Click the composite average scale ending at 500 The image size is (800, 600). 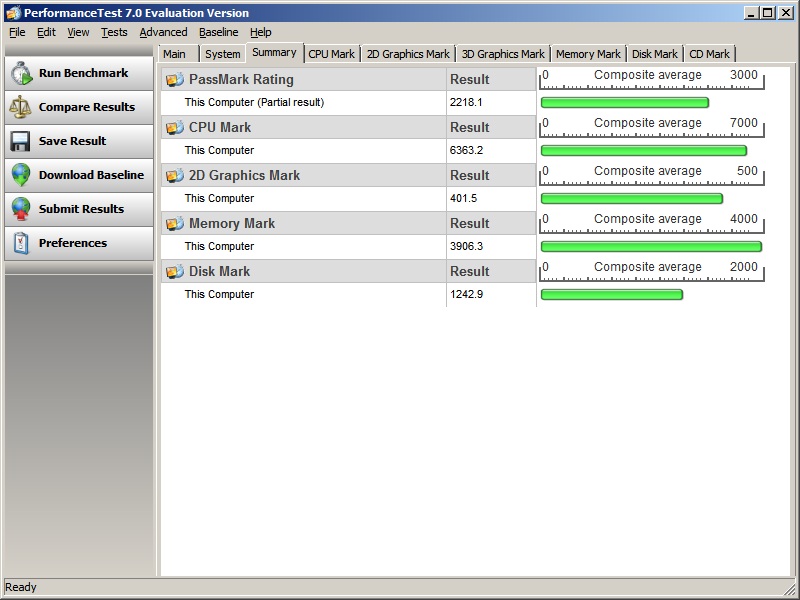pos(652,176)
